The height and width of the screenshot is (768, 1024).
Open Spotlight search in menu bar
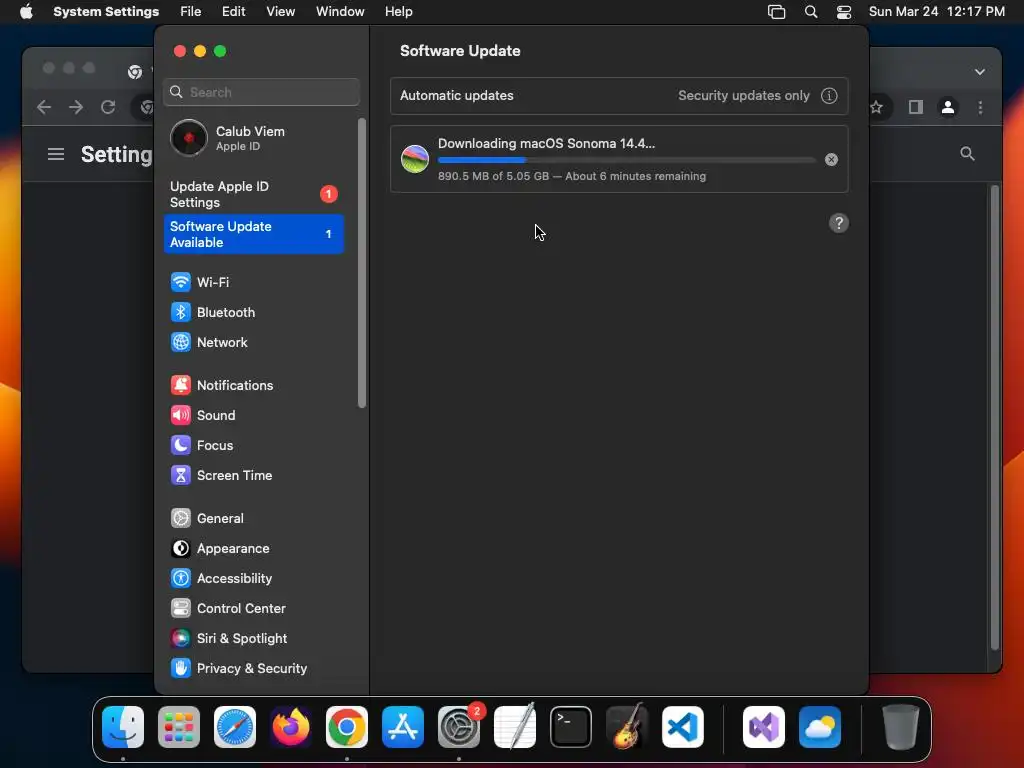coord(810,12)
